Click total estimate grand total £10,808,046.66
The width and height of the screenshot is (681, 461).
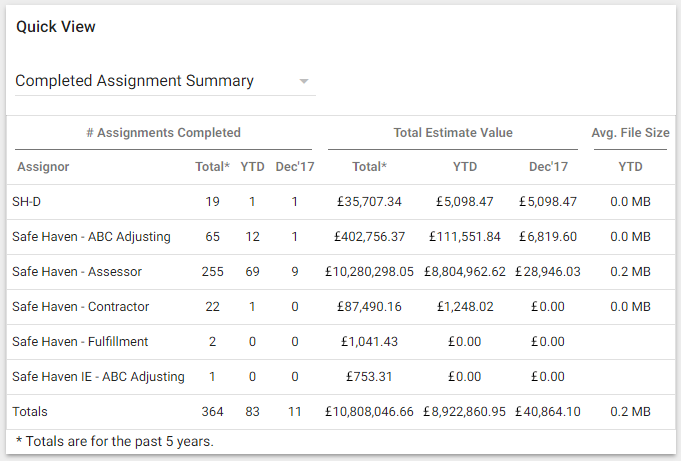click(369, 411)
